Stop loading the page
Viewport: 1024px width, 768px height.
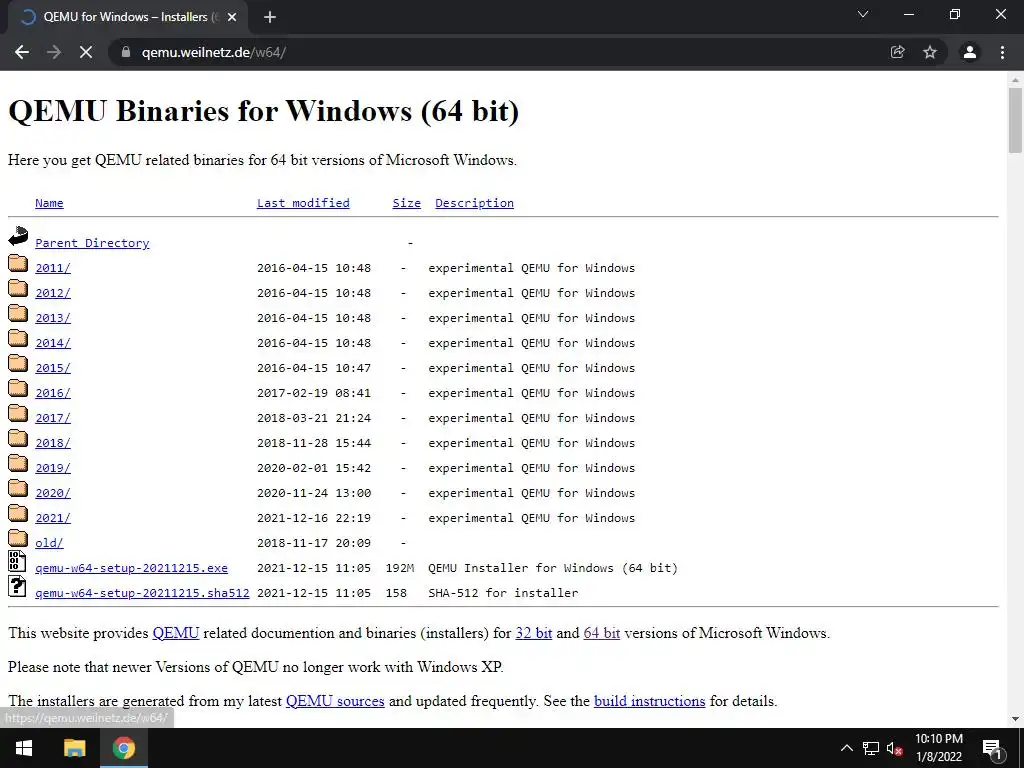point(86,52)
